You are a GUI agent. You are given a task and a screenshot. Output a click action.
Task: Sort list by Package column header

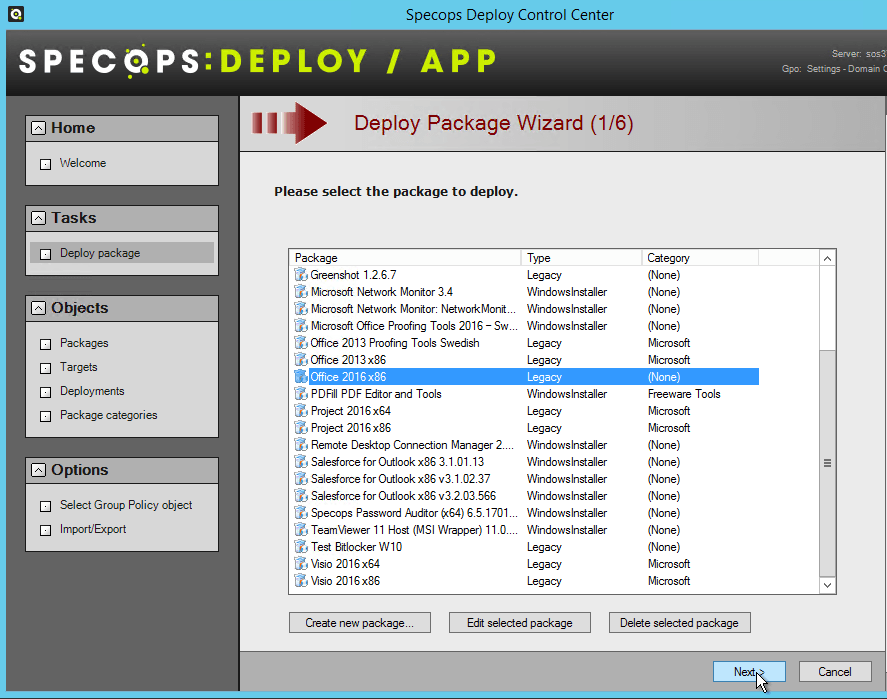click(x=405, y=258)
